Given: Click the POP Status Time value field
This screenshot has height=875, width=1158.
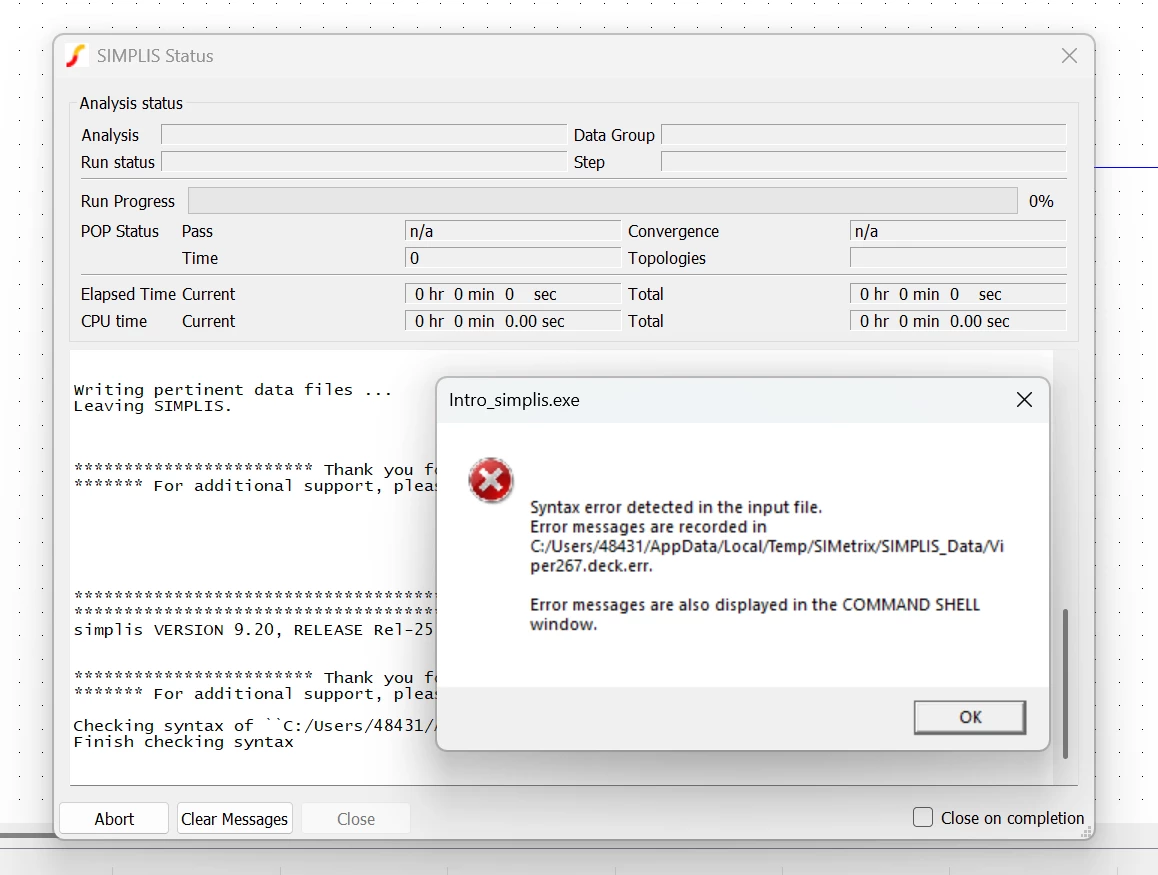Looking at the screenshot, I should [x=513, y=258].
